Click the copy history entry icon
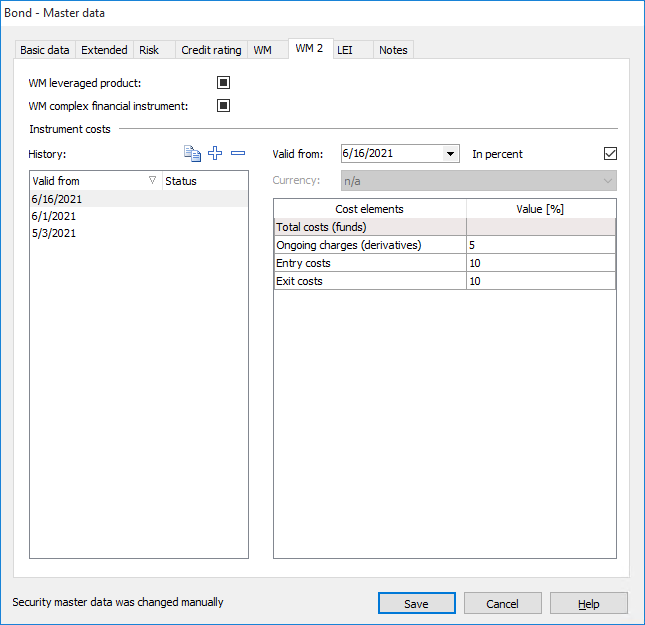Screen dimensions: 645x625 click(x=192, y=153)
